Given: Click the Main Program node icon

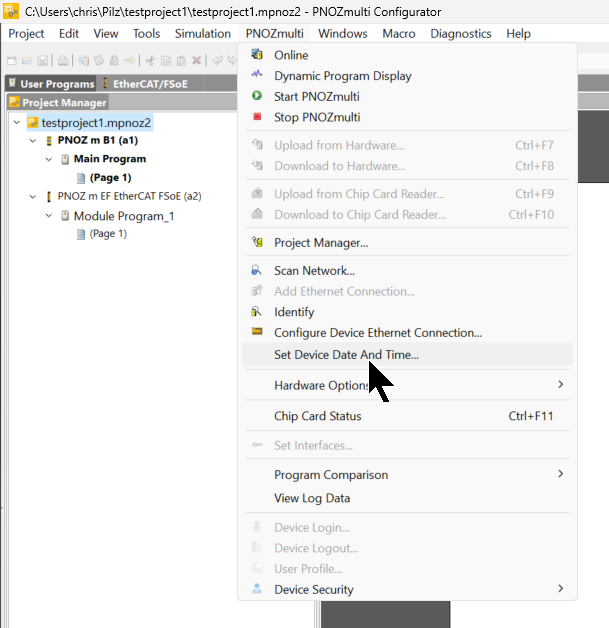Looking at the screenshot, I should (65, 159).
